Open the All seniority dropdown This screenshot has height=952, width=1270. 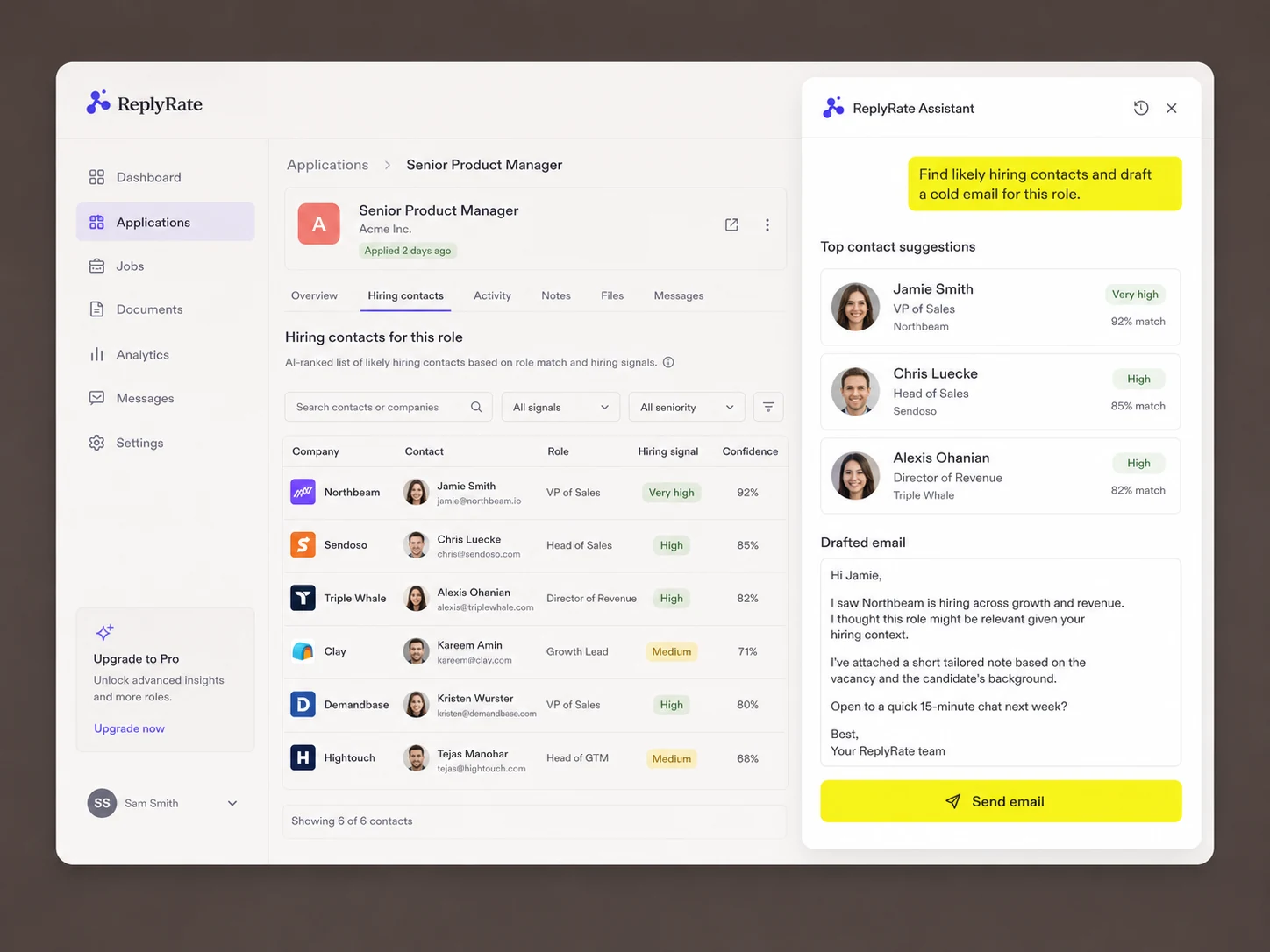687,407
